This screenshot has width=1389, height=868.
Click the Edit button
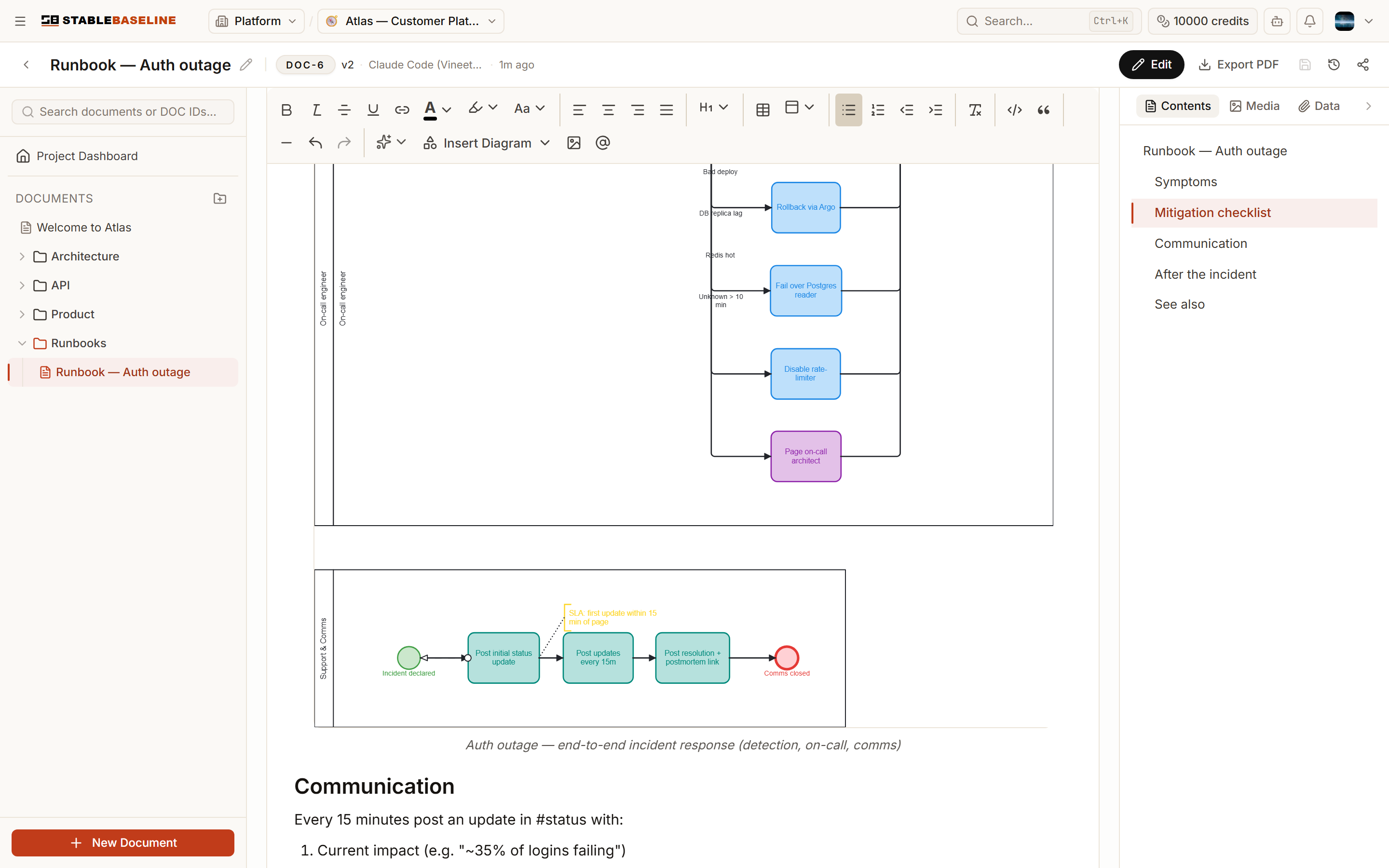[1151, 65]
